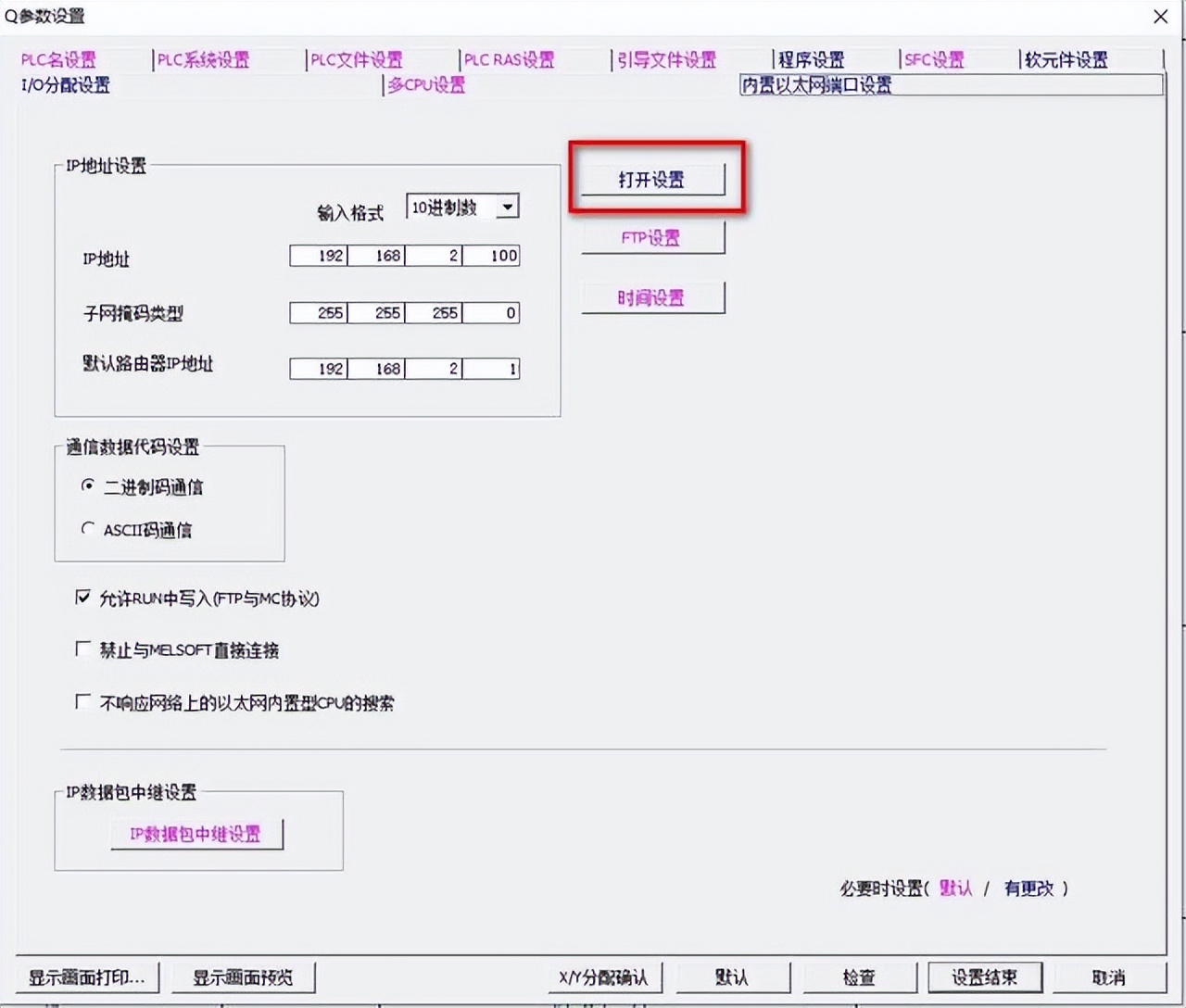The width and height of the screenshot is (1186, 1008).
Task: Open the 输入格式 10进制数 dropdown
Action: pos(507,207)
